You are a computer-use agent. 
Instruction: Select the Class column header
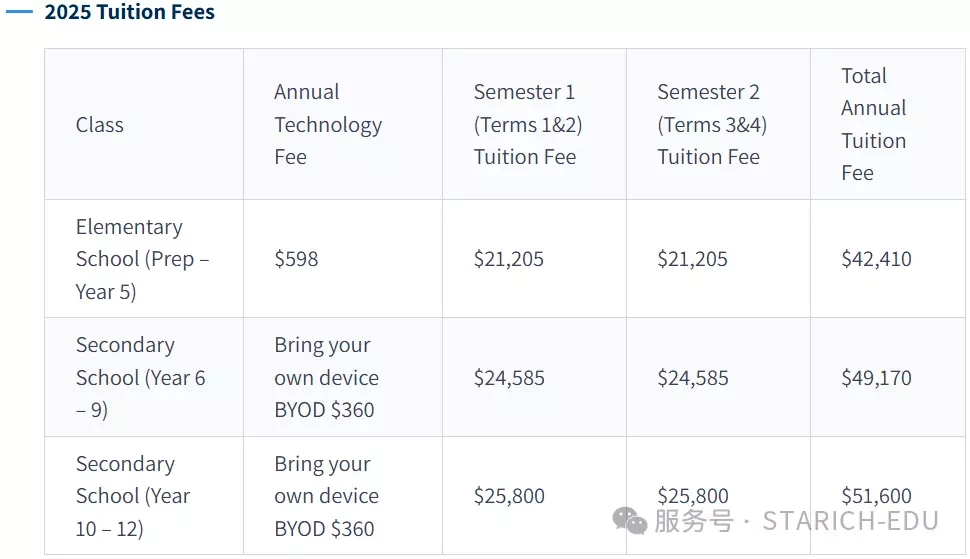point(100,124)
